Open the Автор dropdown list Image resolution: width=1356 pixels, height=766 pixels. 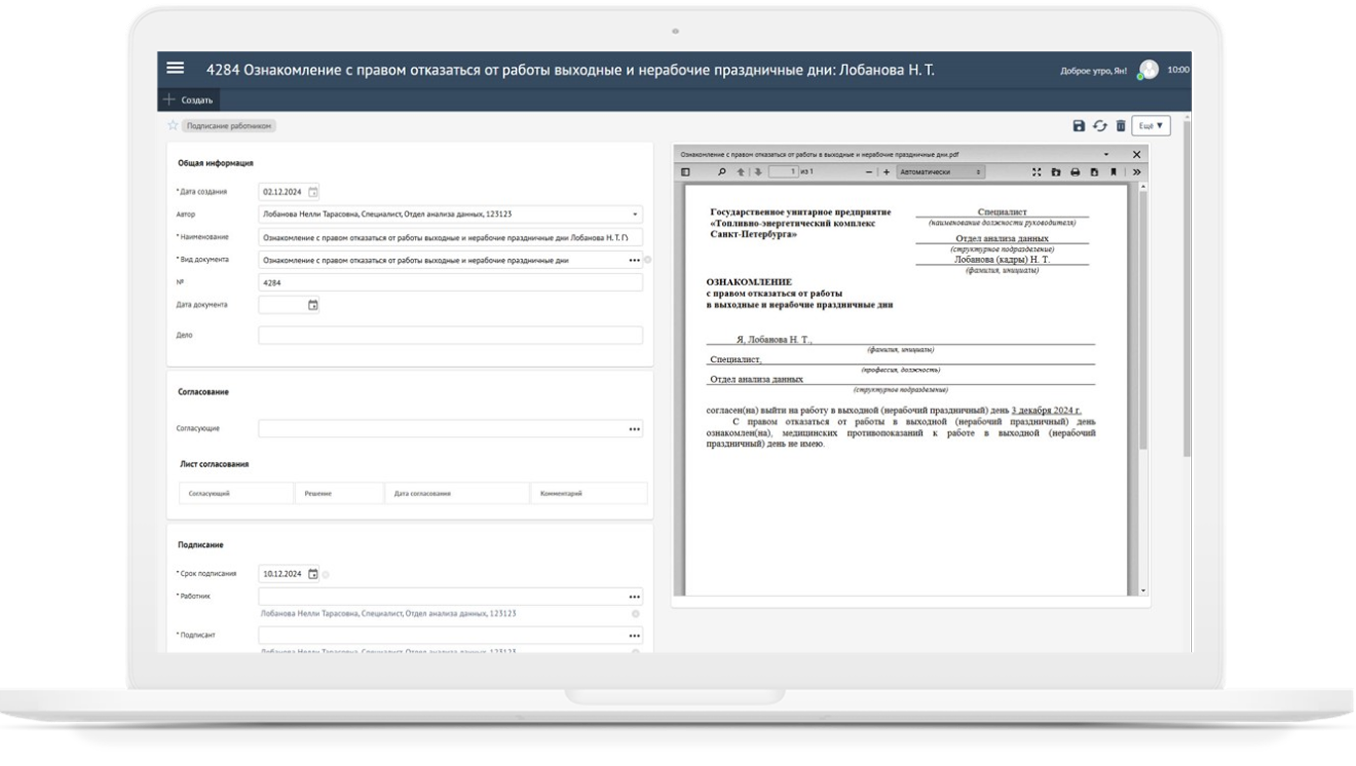point(635,214)
